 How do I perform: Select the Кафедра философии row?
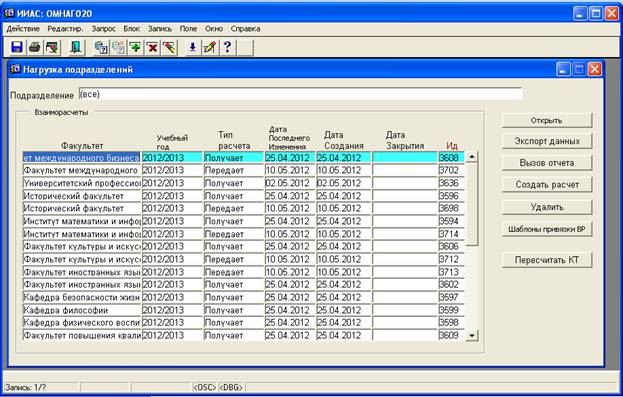pos(243,310)
